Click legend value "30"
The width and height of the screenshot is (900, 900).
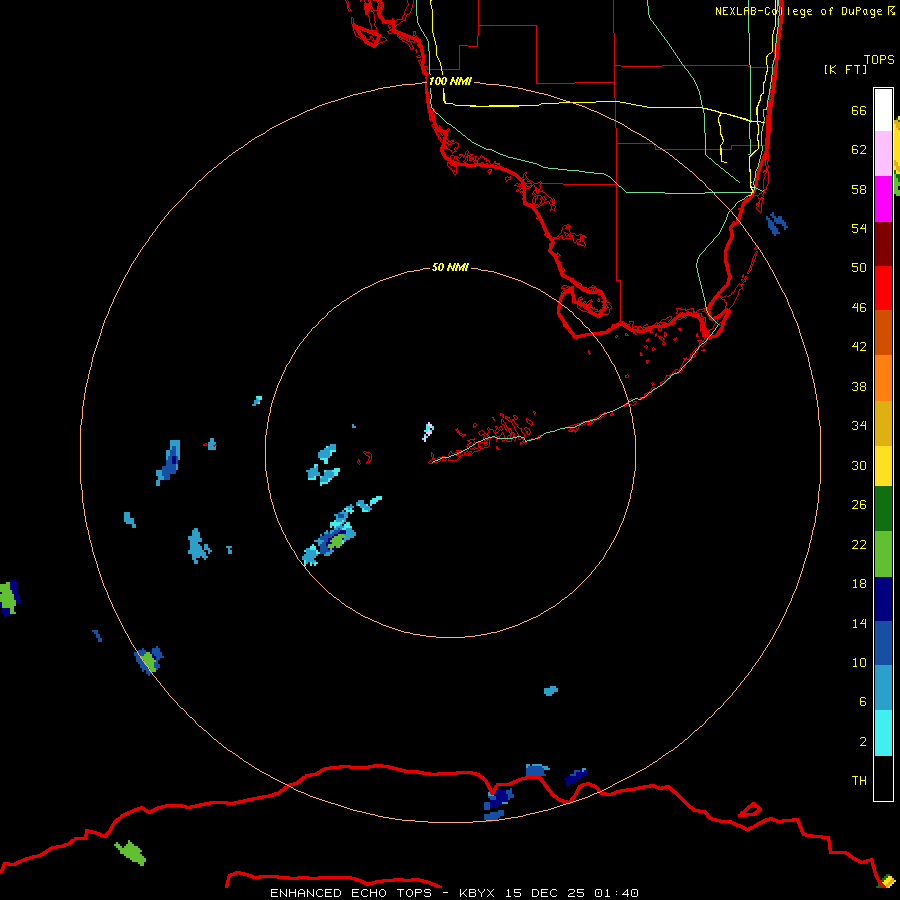pyautogui.click(x=859, y=465)
